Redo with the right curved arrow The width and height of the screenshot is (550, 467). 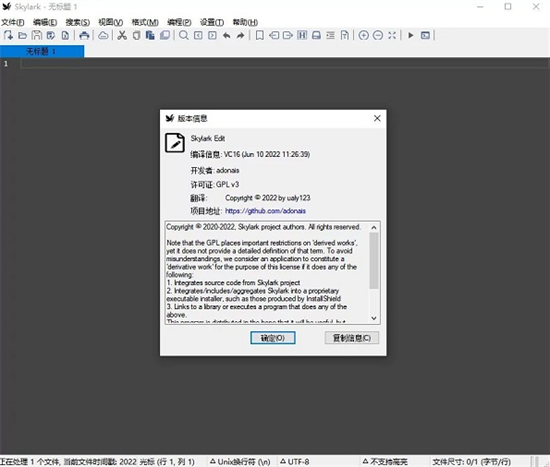pos(240,35)
